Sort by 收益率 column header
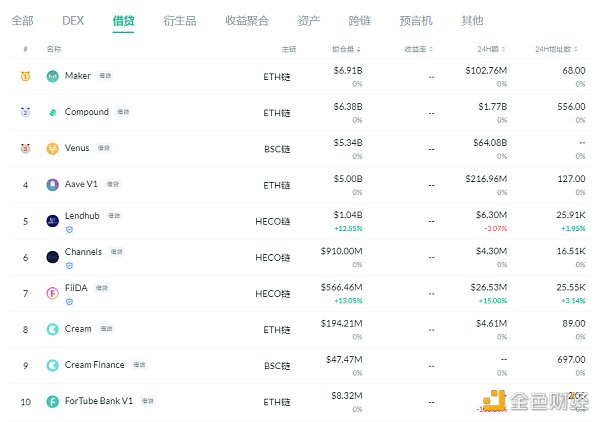Viewport: 600px width, 422px height. (419, 48)
